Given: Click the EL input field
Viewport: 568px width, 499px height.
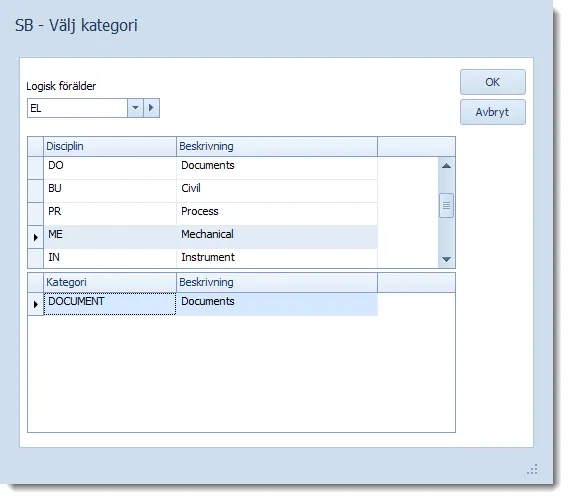Looking at the screenshot, I should click(x=77, y=108).
